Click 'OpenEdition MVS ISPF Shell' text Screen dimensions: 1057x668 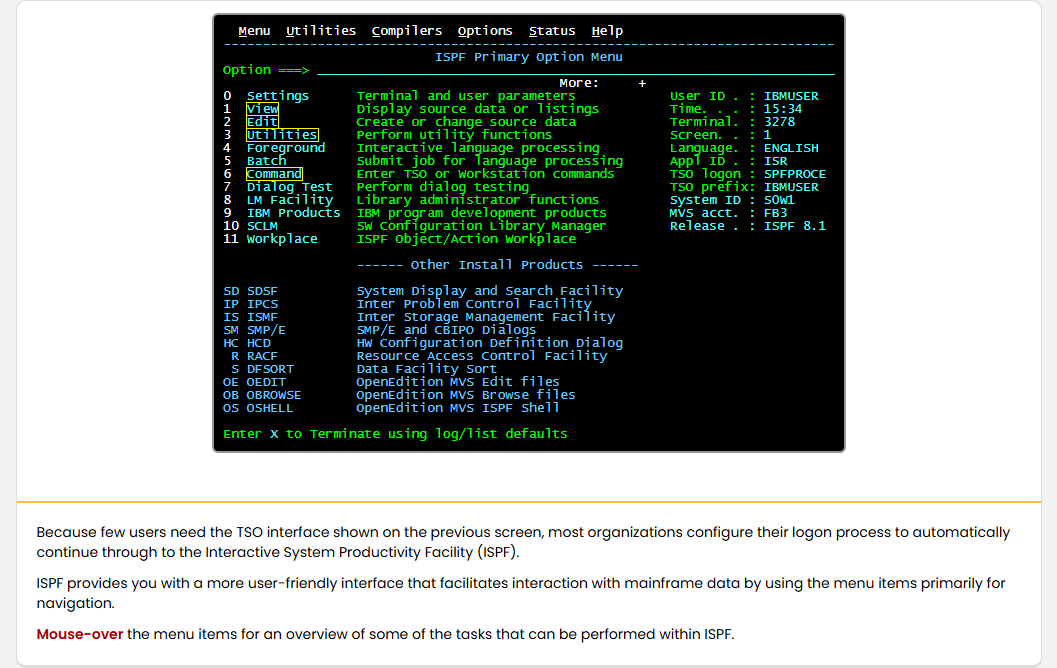tap(458, 408)
